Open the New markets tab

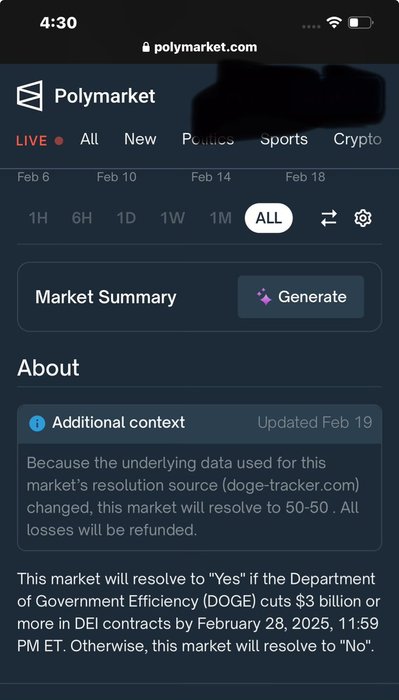[140, 139]
